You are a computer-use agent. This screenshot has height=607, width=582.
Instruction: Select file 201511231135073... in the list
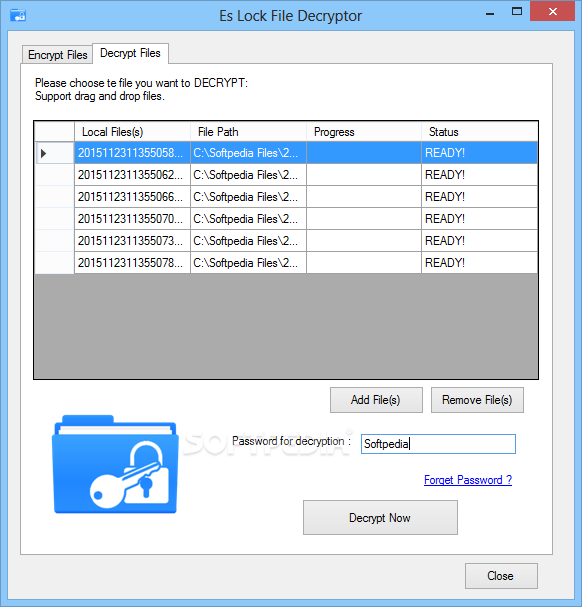pyautogui.click(x=132, y=241)
